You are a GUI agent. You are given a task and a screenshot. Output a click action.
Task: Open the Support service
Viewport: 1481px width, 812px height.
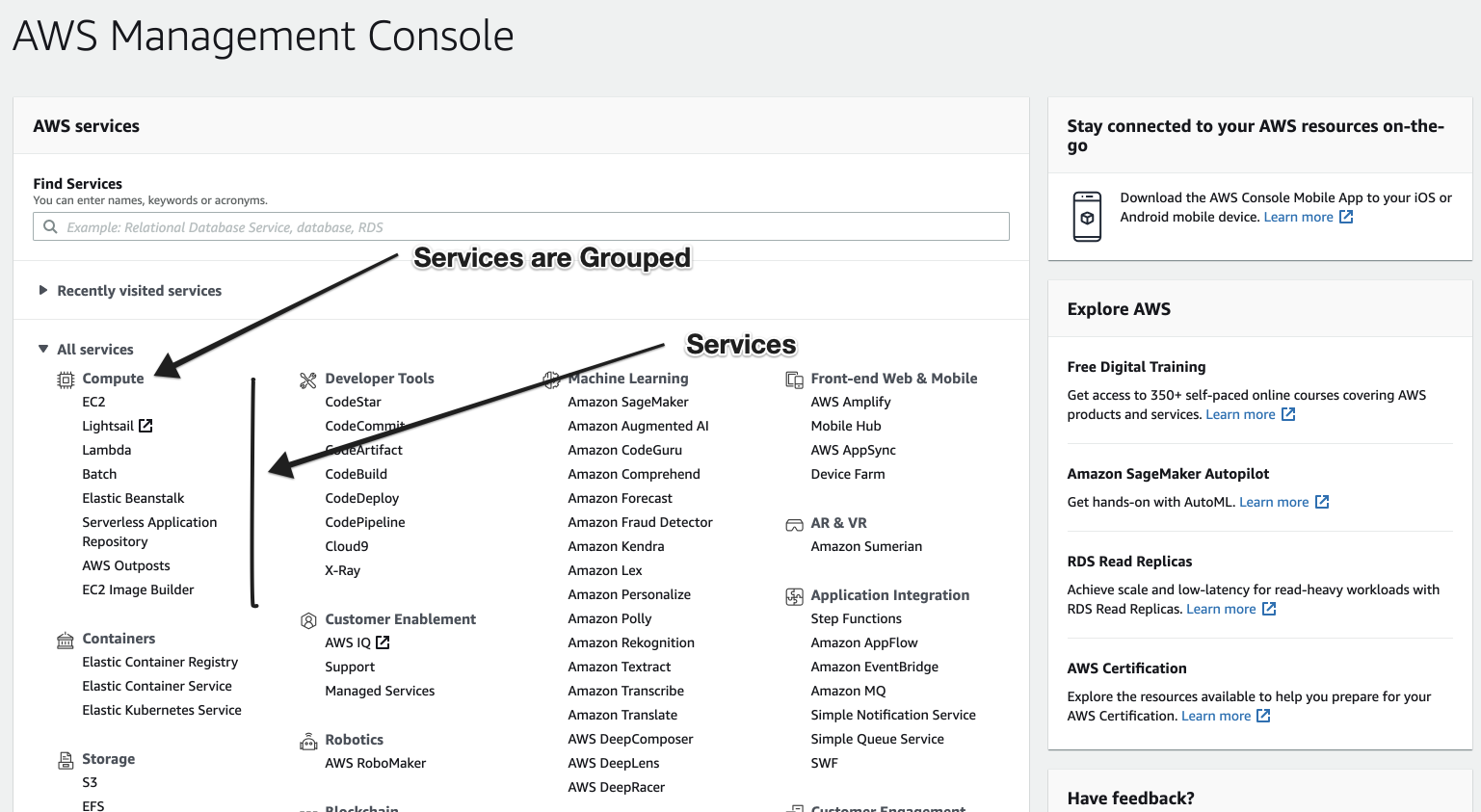click(350, 667)
